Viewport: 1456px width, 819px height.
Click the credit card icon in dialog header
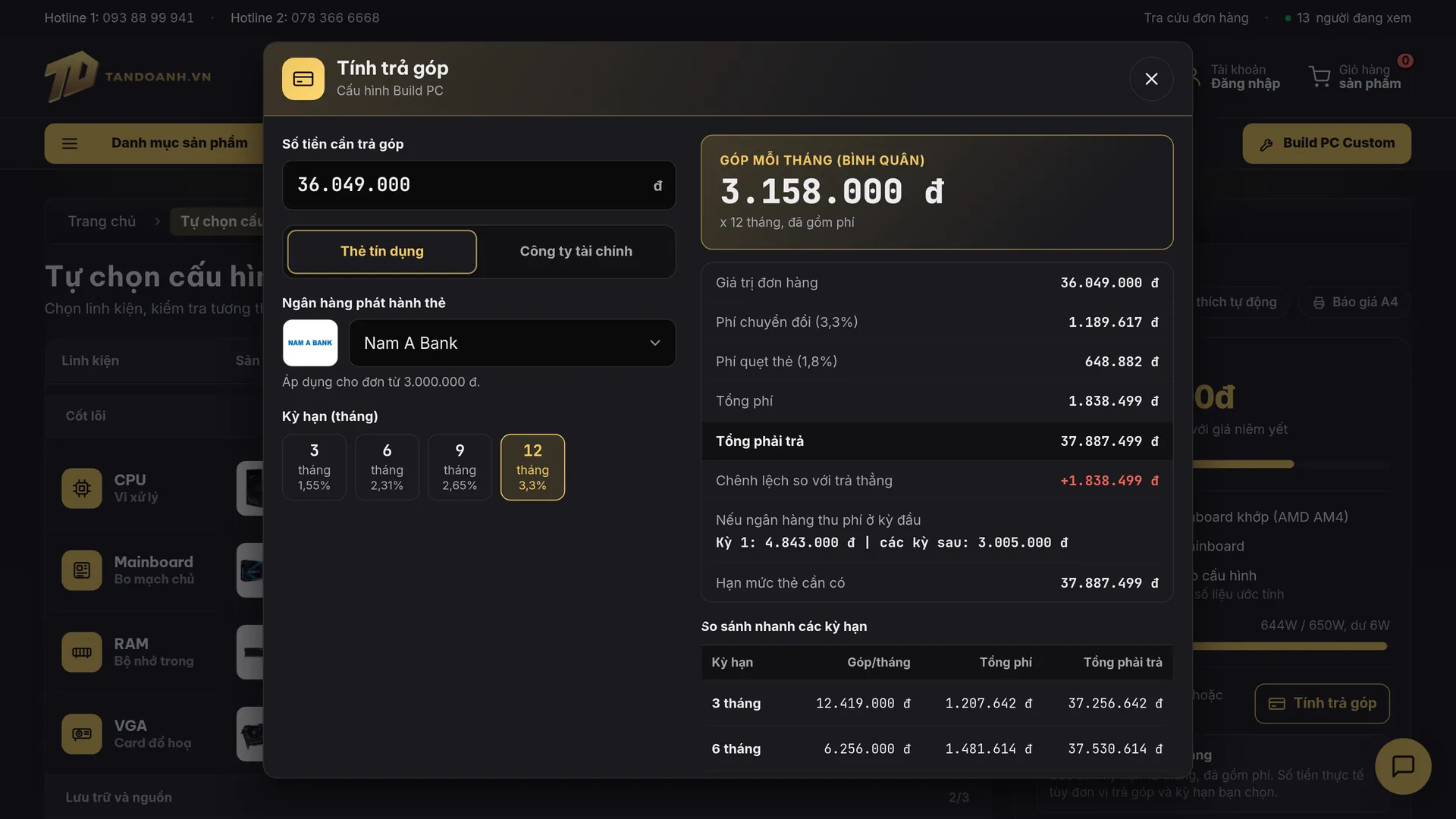(303, 79)
